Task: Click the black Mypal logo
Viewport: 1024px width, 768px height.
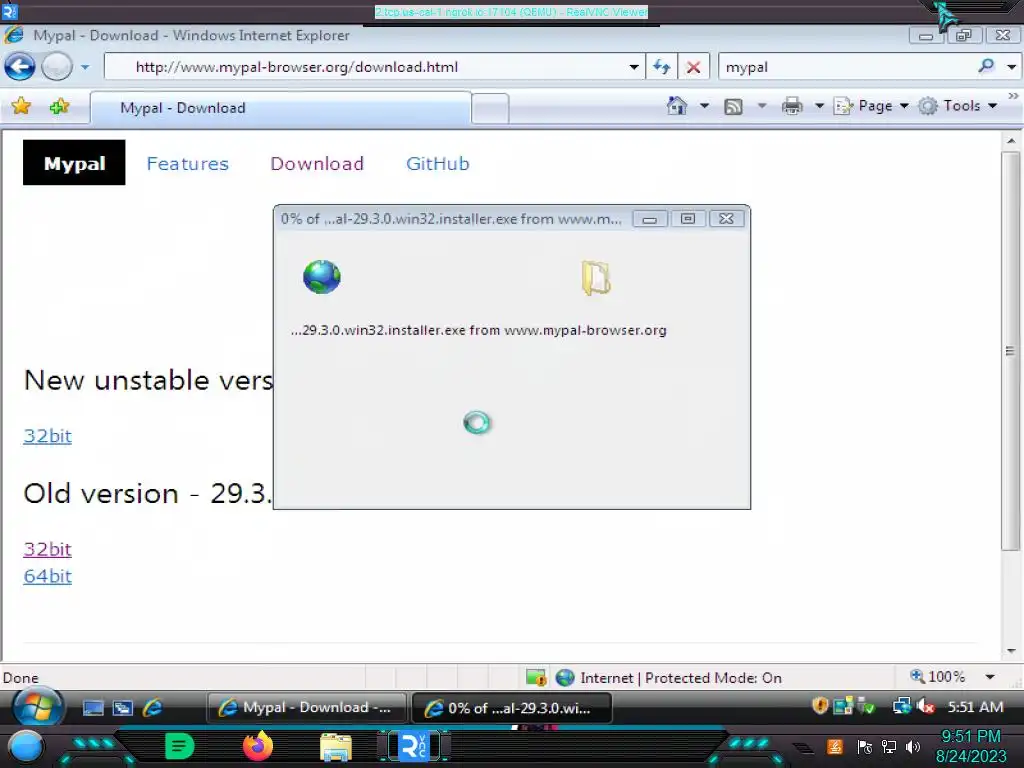Action: (74, 163)
